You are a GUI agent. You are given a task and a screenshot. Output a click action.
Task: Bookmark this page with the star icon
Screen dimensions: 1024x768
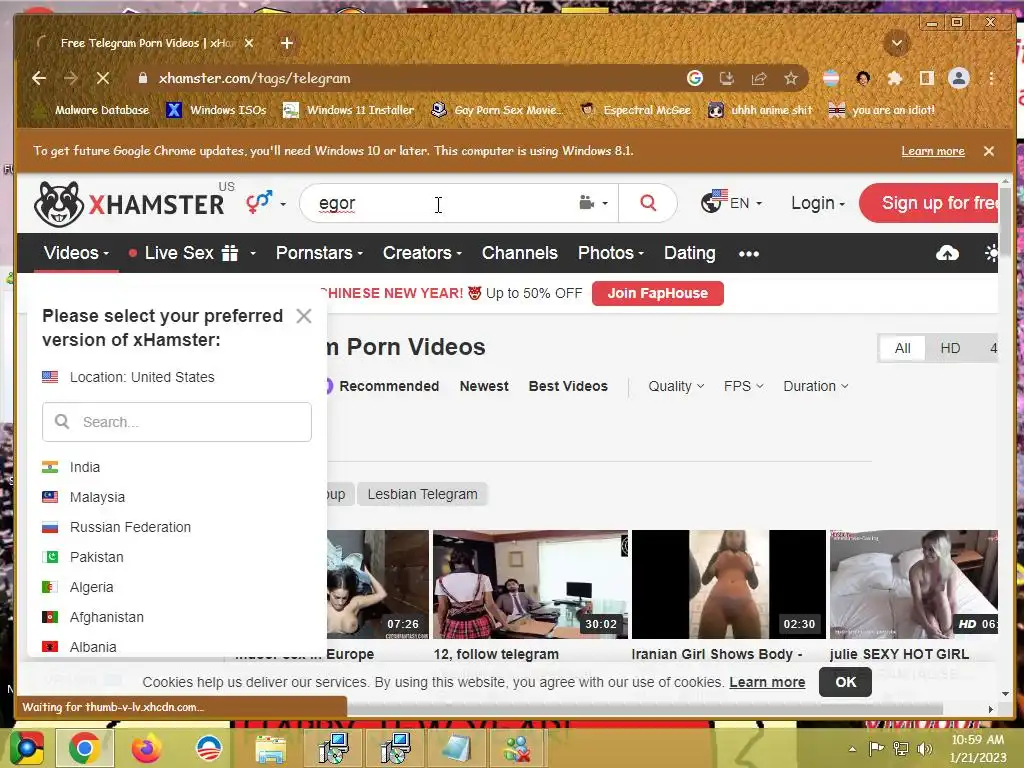pos(791,78)
